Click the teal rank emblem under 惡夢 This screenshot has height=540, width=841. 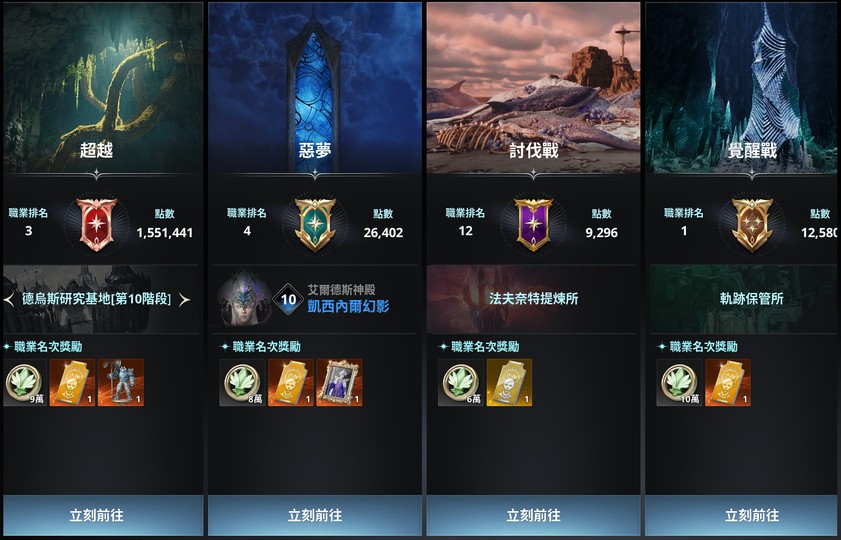[315, 224]
